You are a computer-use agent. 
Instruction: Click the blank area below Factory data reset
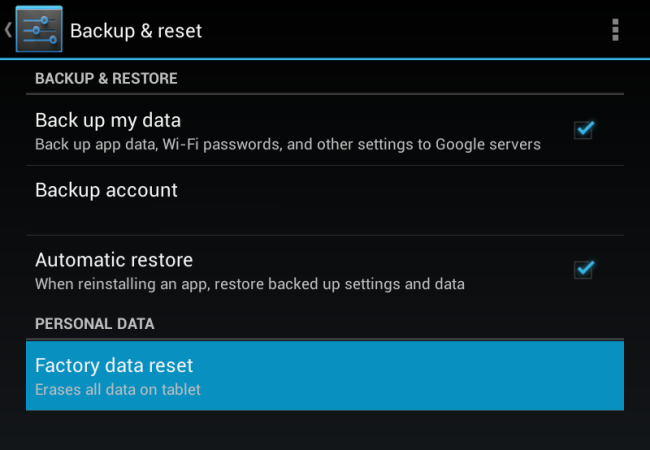point(325,430)
